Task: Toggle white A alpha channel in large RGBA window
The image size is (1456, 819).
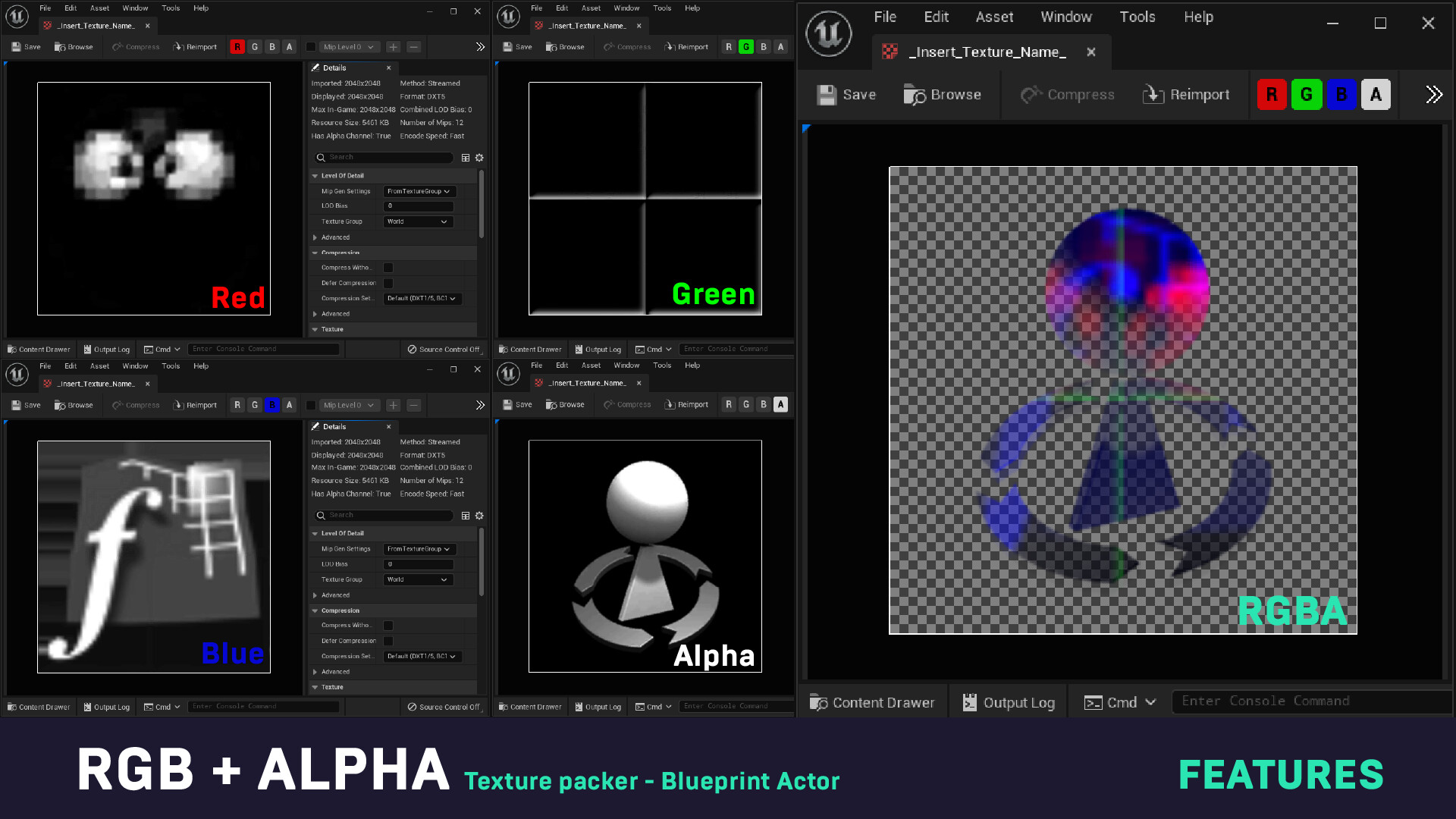Action: [x=1376, y=95]
